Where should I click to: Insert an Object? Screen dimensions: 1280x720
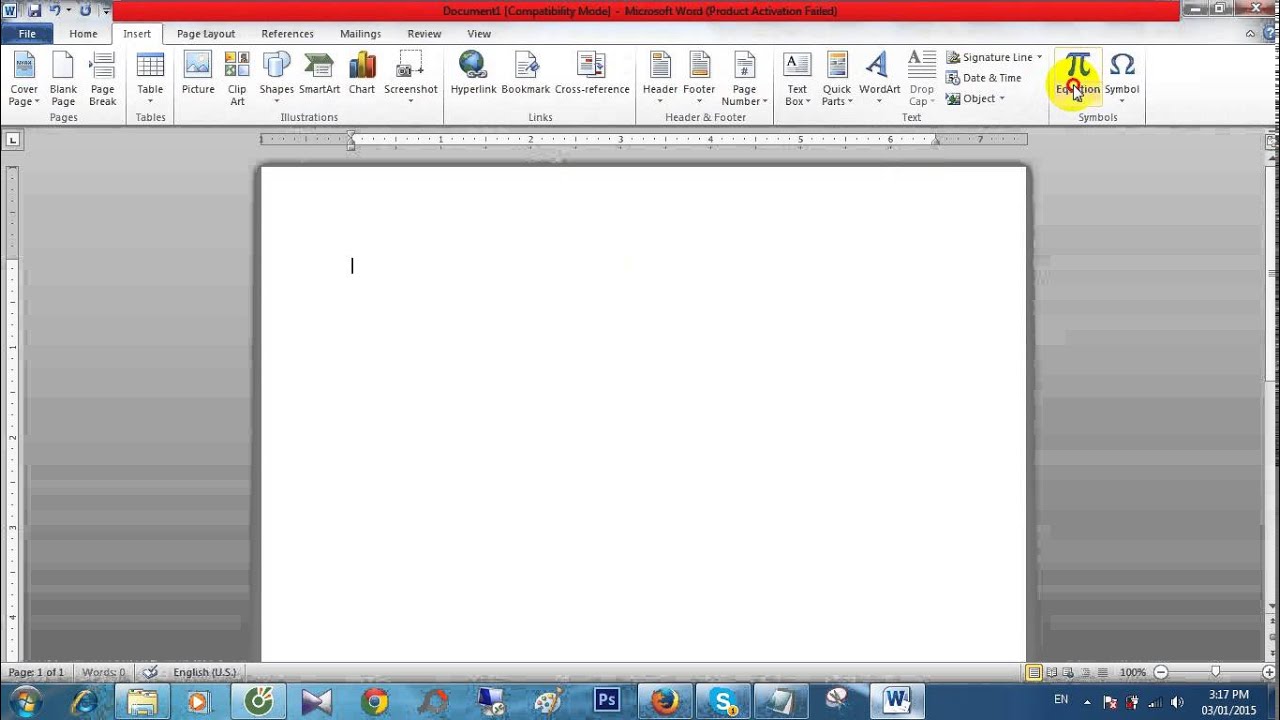[971, 98]
